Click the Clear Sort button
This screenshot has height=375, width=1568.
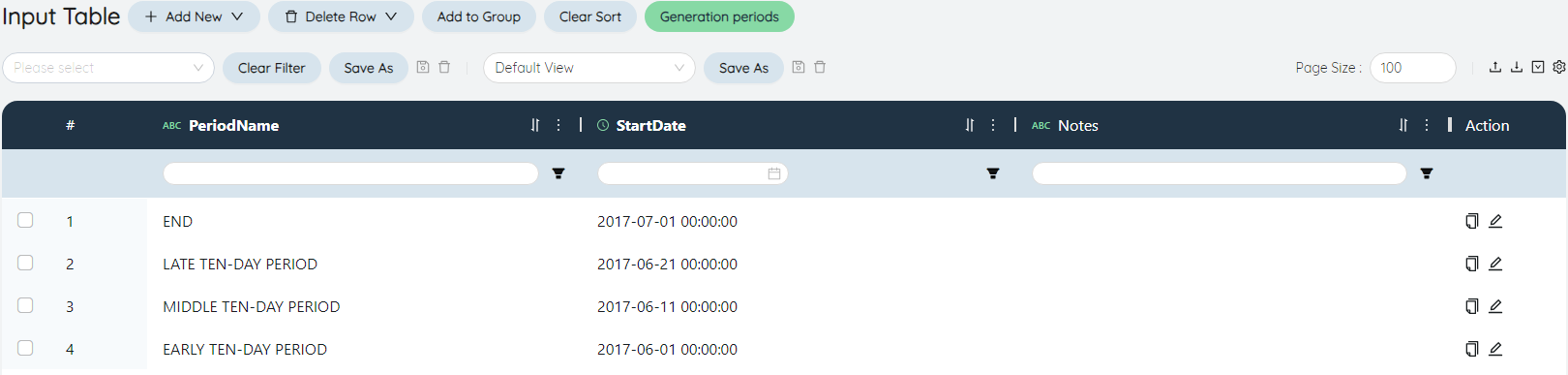(x=590, y=16)
